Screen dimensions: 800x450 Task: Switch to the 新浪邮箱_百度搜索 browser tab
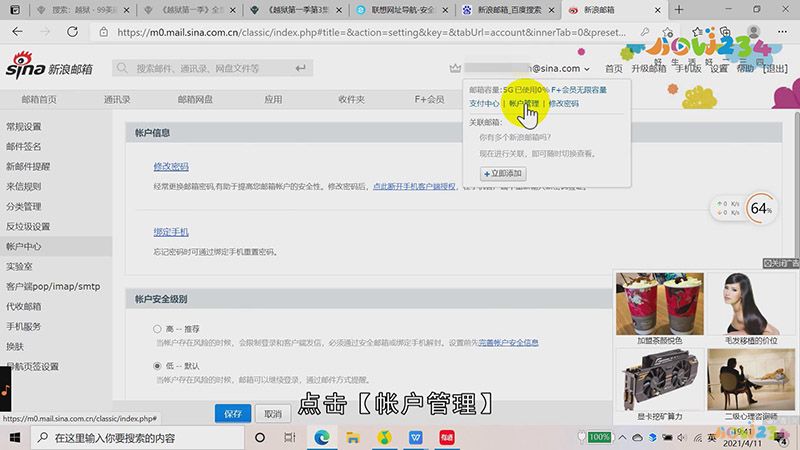508,10
